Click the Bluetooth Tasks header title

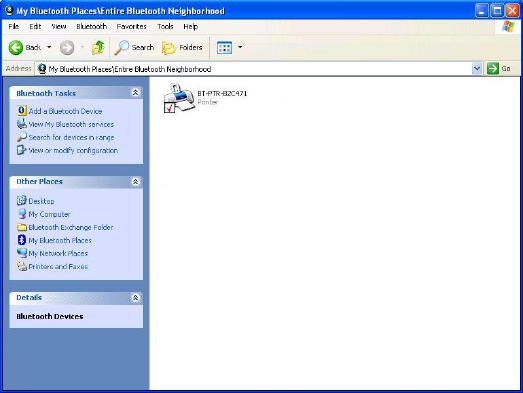pyautogui.click(x=46, y=93)
